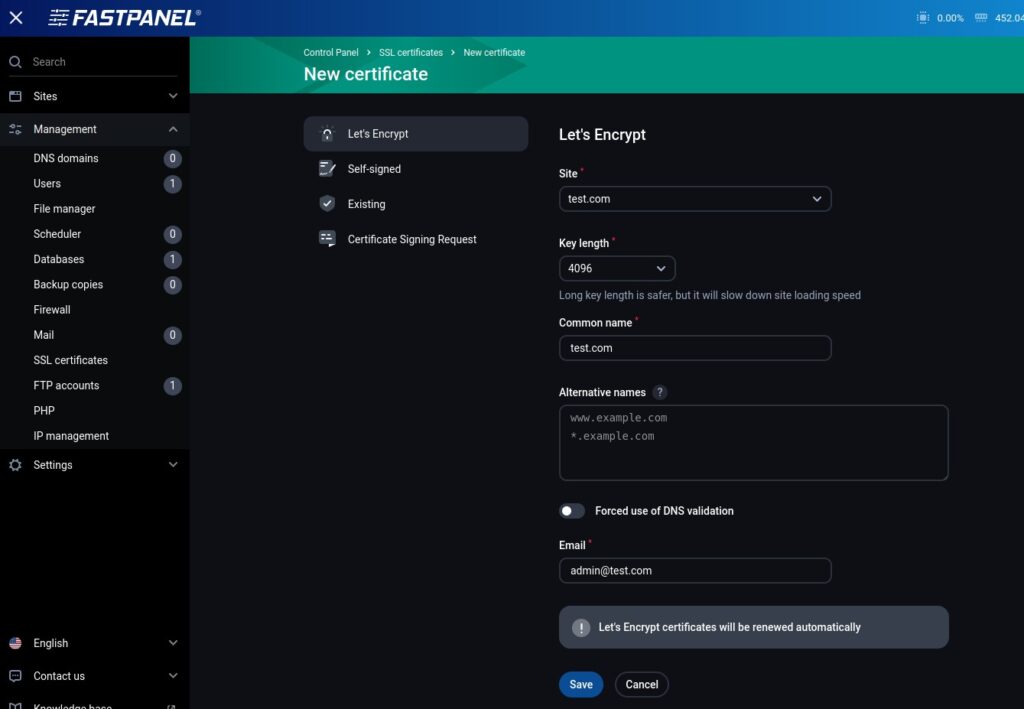1024x709 pixels.
Task: Select the Let's Encrypt certificate tab
Action: [x=416, y=134]
